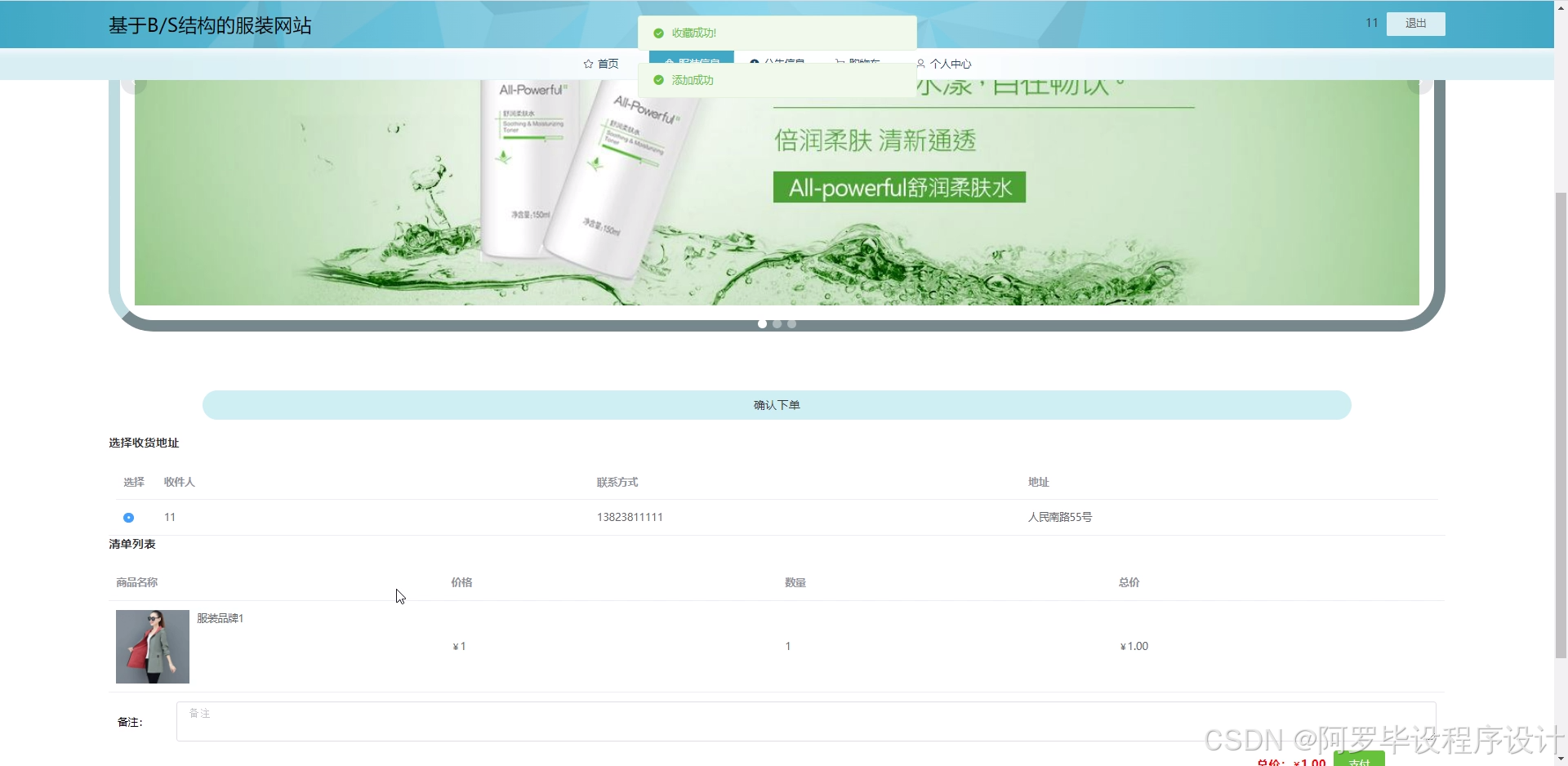
Task: Click the 数量 column header
Action: (x=795, y=582)
